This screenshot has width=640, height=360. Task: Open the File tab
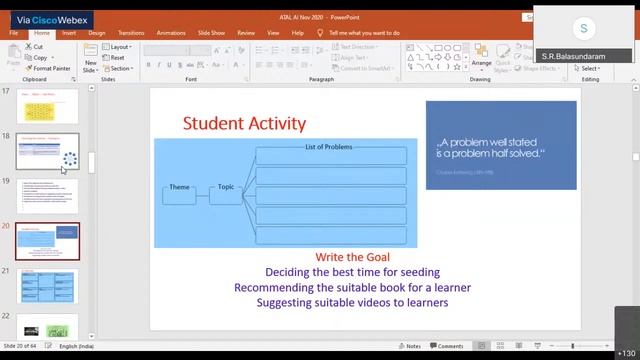click(x=13, y=33)
